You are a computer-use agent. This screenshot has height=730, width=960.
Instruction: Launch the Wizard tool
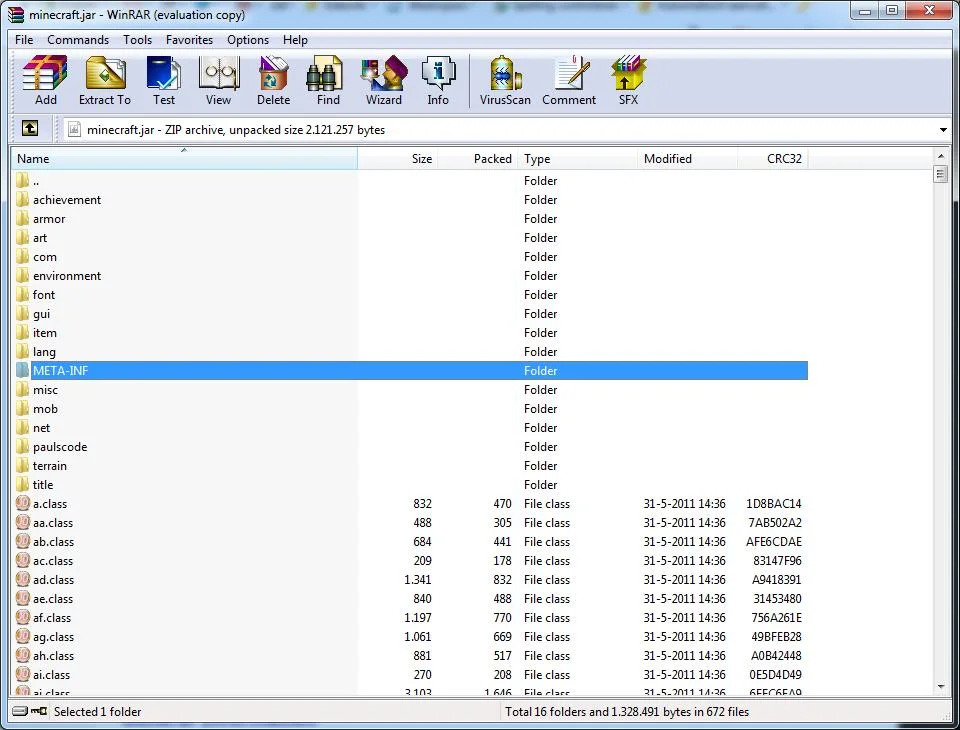[x=384, y=80]
